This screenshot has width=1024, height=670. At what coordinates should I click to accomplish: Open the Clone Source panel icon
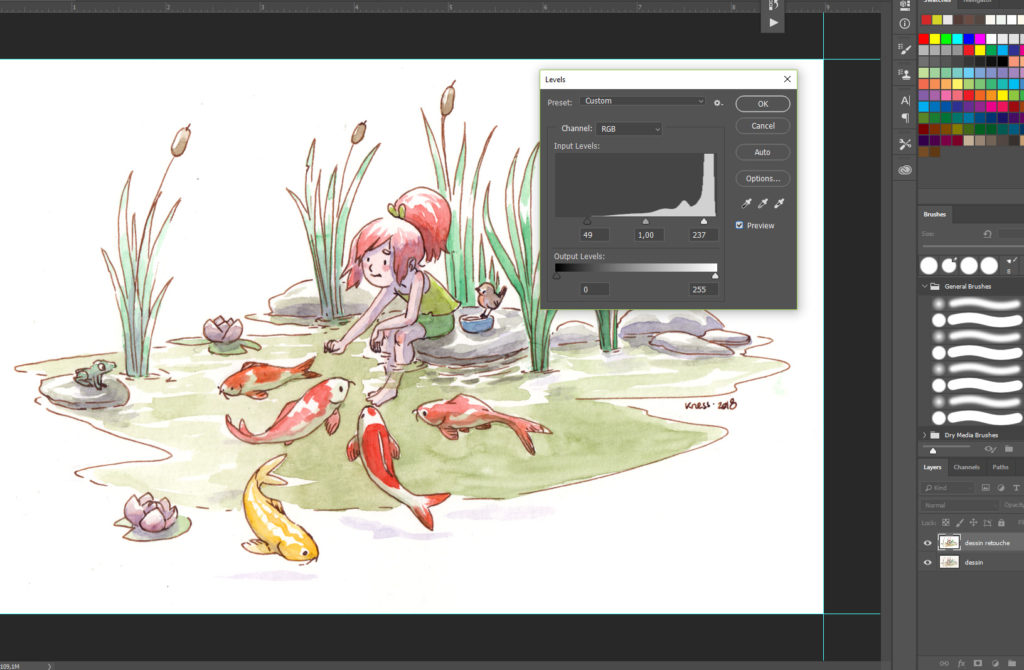point(905,74)
